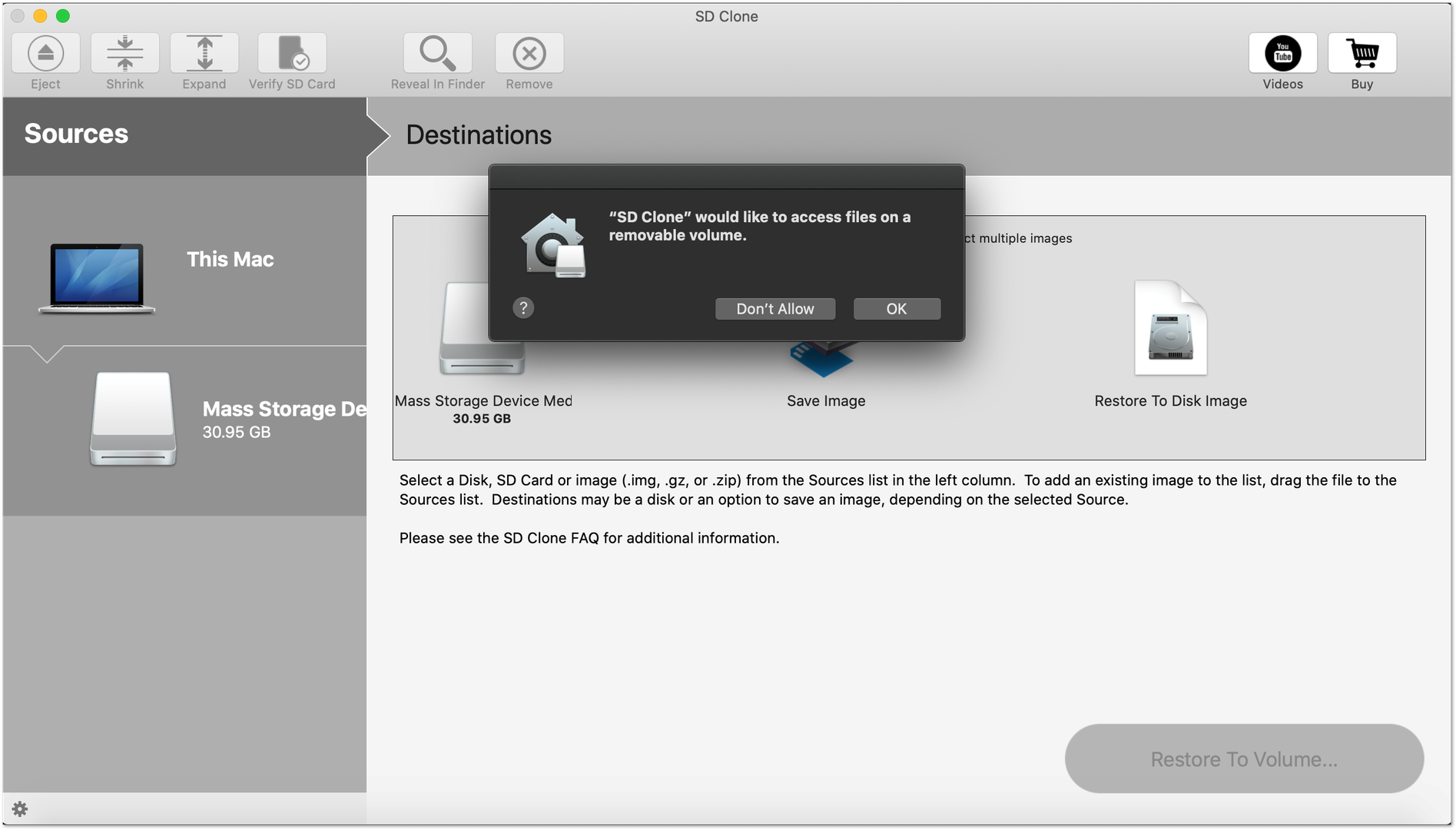The image size is (1456, 830).
Task: Choose Mass Storage Device Med destination
Action: click(x=483, y=354)
